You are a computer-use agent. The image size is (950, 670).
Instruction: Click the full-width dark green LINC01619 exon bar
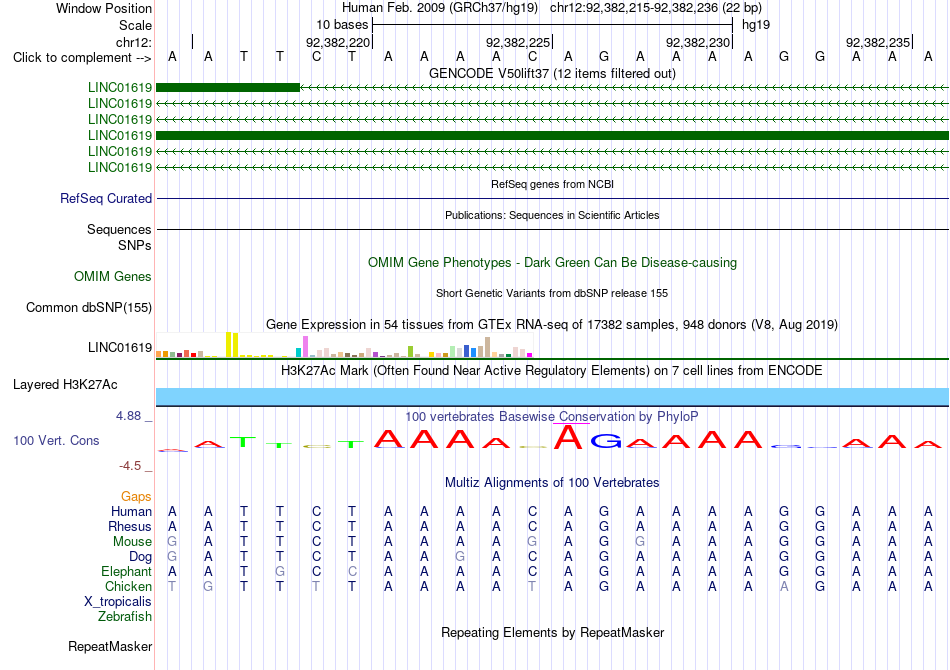pos(552,135)
